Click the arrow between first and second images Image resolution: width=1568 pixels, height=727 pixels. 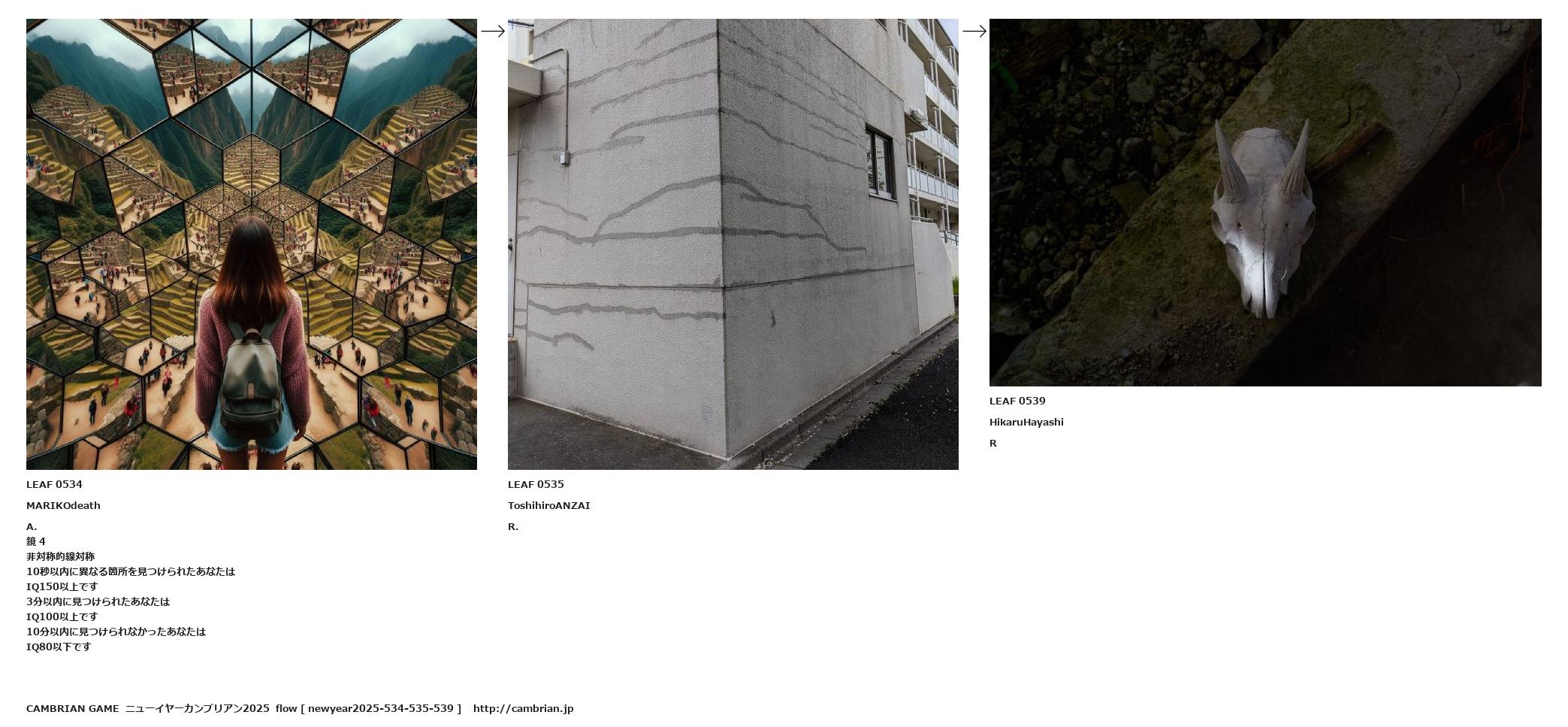[493, 31]
